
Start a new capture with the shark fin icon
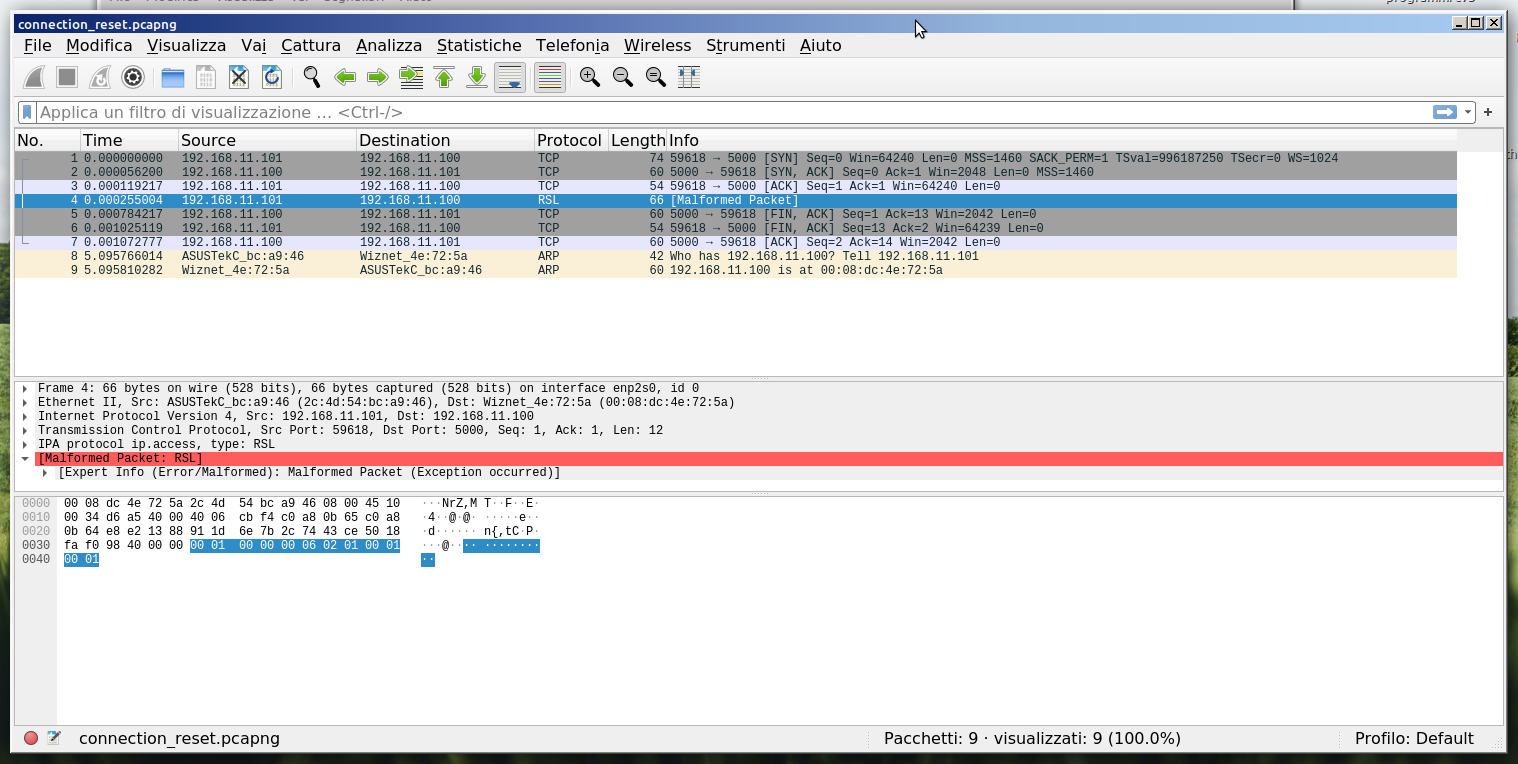click(x=34, y=77)
